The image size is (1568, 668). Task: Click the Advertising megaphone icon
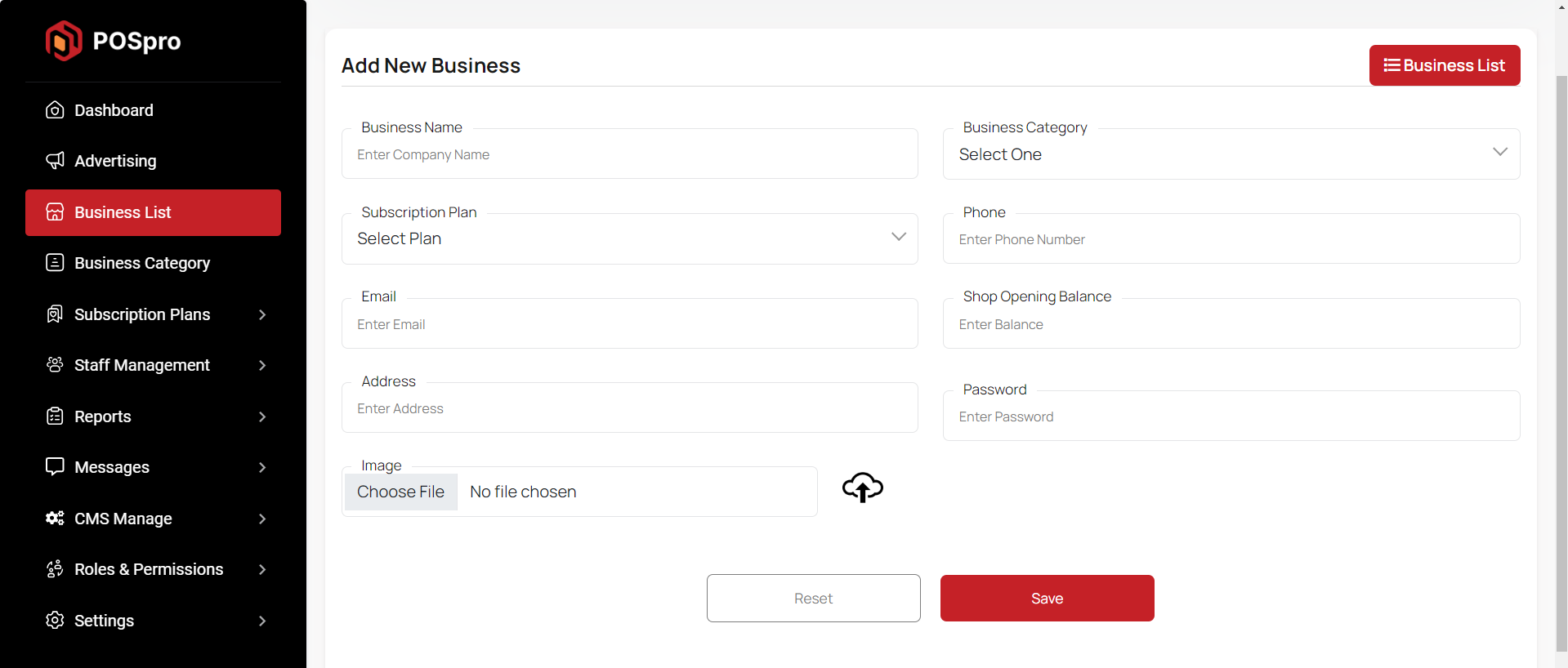pyautogui.click(x=55, y=161)
